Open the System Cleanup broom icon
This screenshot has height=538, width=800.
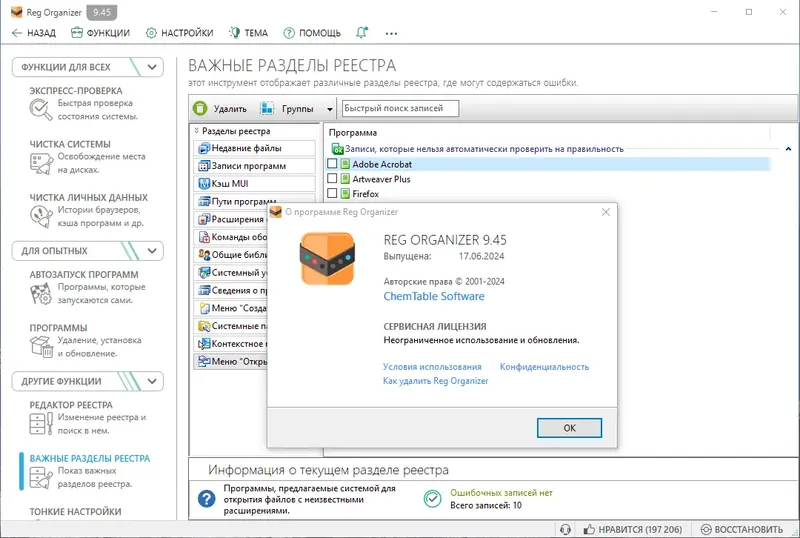pos(40,164)
